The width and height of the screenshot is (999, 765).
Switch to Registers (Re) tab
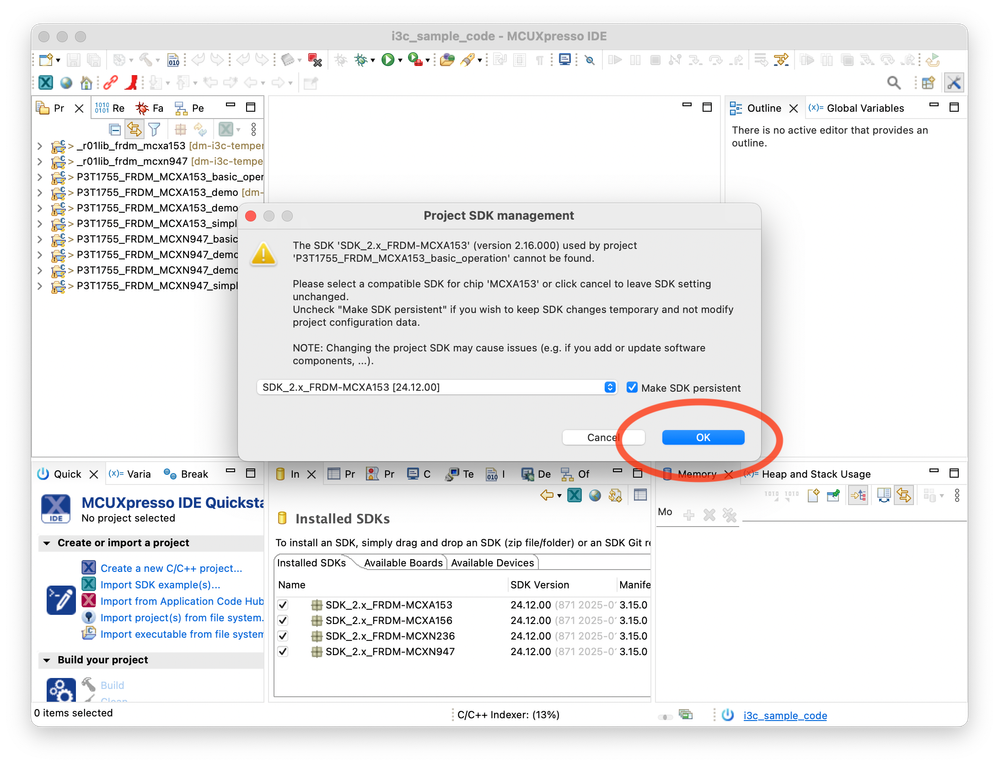click(x=110, y=108)
